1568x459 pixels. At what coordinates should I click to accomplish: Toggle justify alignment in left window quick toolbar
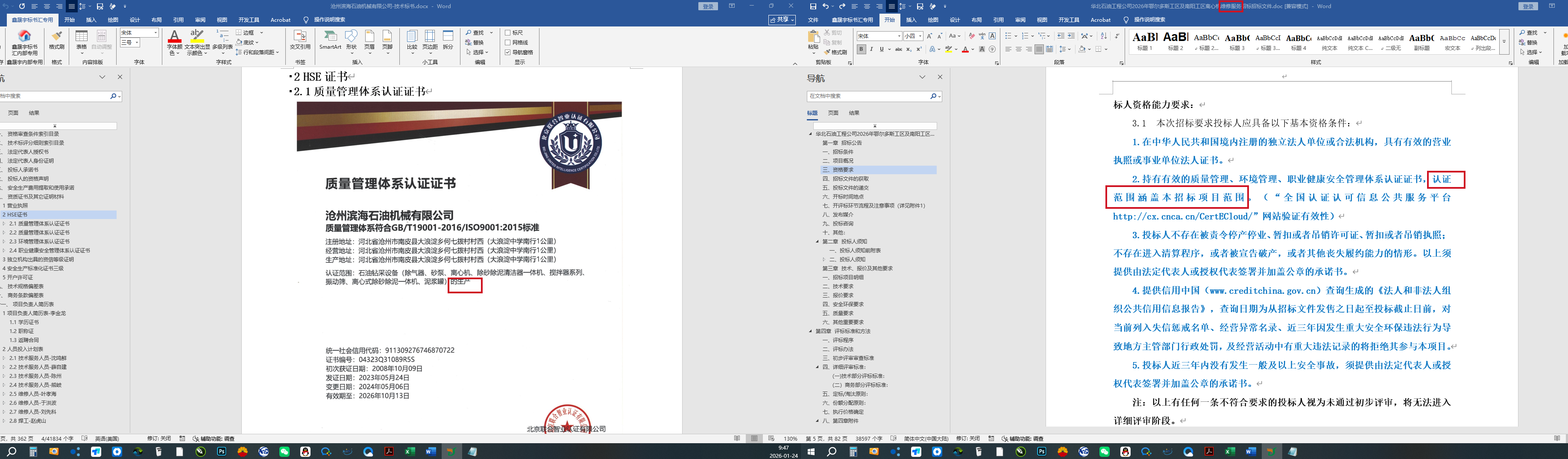[71, 6]
